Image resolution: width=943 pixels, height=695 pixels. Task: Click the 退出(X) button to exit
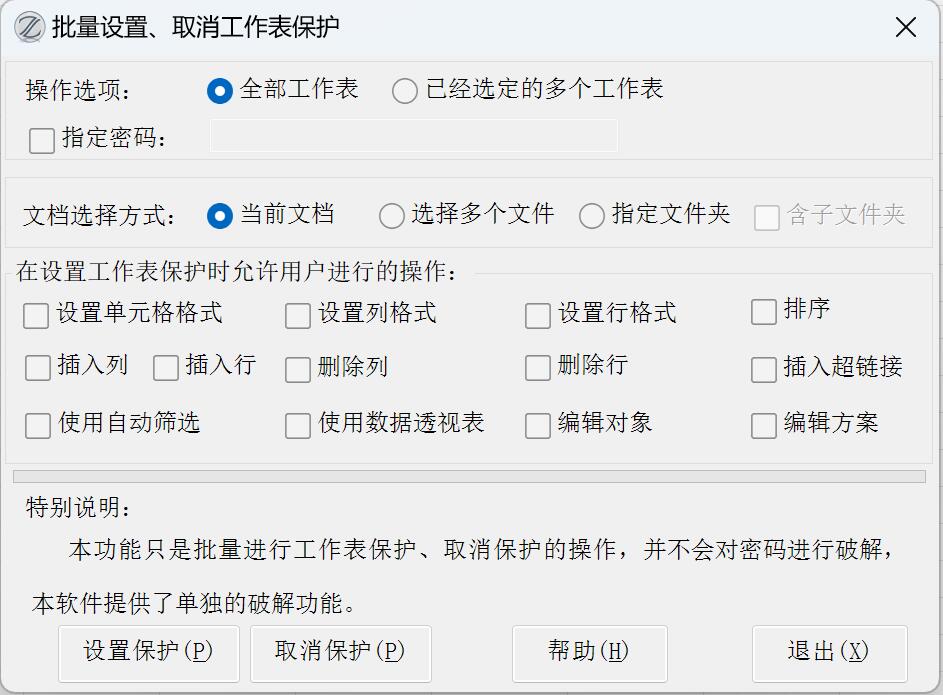(828, 652)
